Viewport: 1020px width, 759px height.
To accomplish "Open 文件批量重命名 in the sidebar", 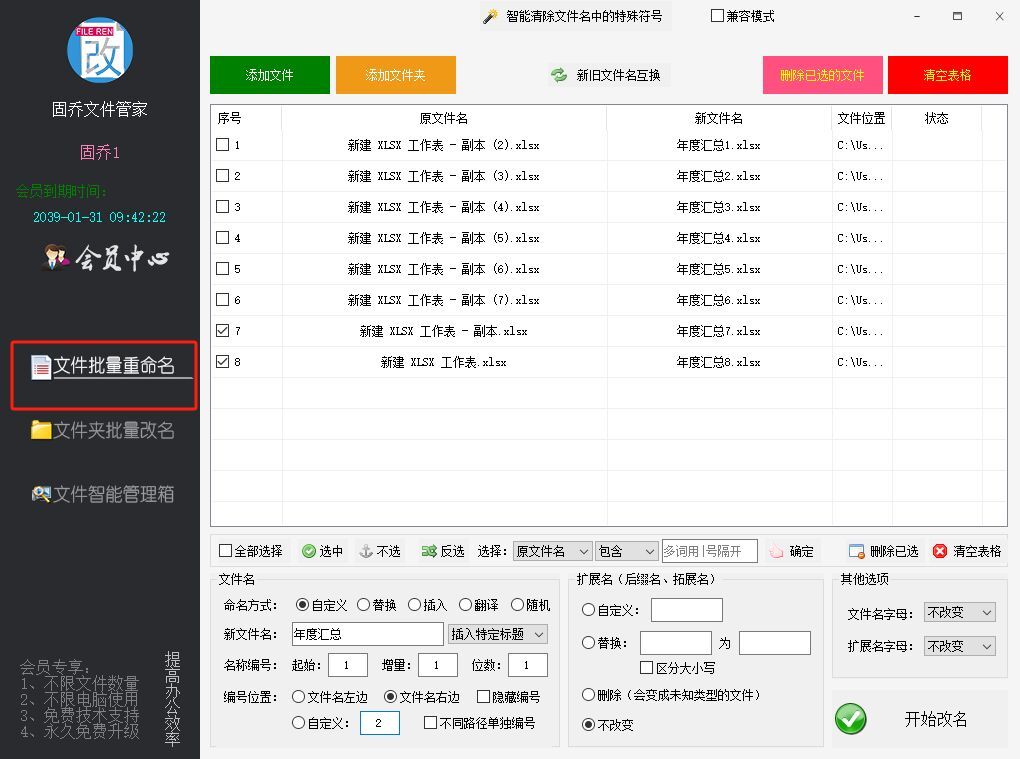I will [103, 375].
